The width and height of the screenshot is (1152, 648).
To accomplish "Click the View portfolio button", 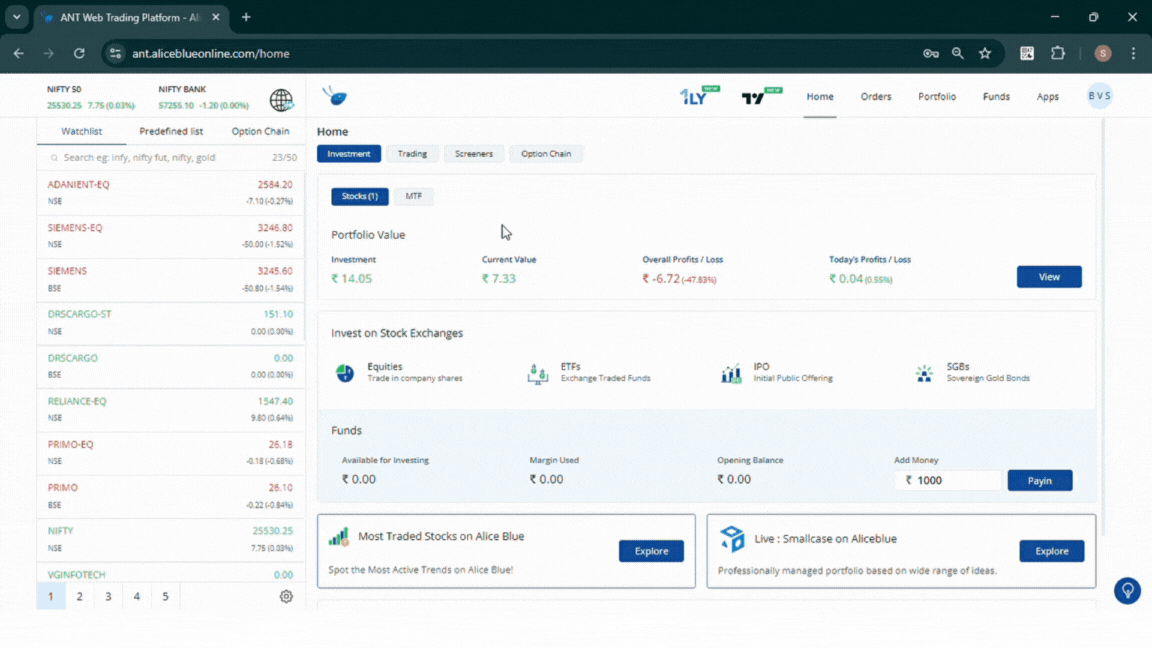I will pyautogui.click(x=1049, y=277).
